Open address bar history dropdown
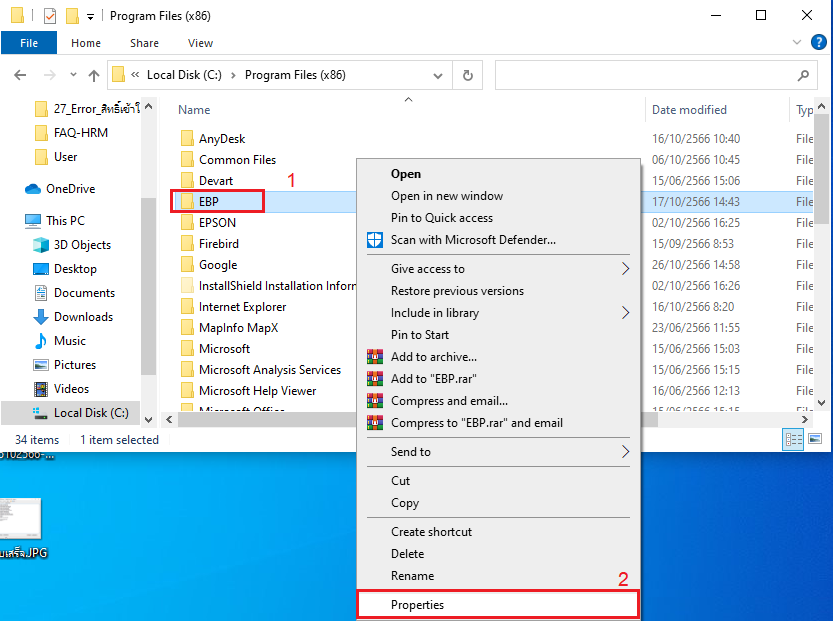833x621 pixels. 438,75
